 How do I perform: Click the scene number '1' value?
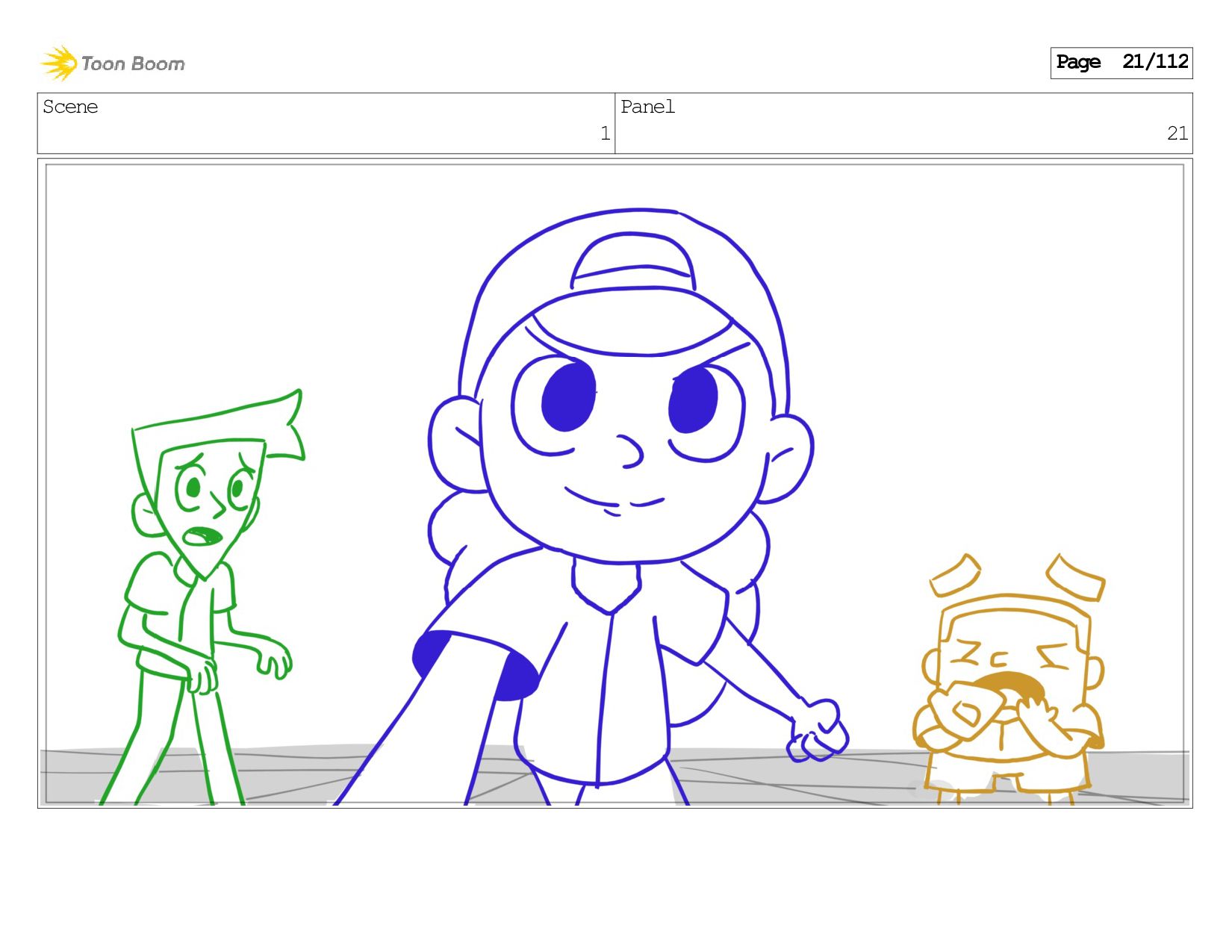coord(605,134)
